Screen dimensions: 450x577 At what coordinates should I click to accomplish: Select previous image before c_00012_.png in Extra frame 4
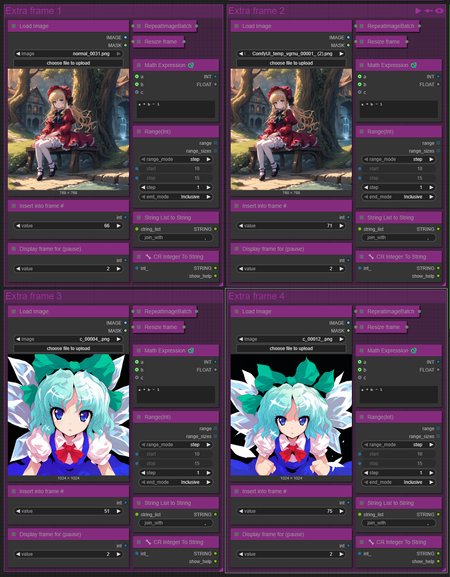click(x=241, y=339)
